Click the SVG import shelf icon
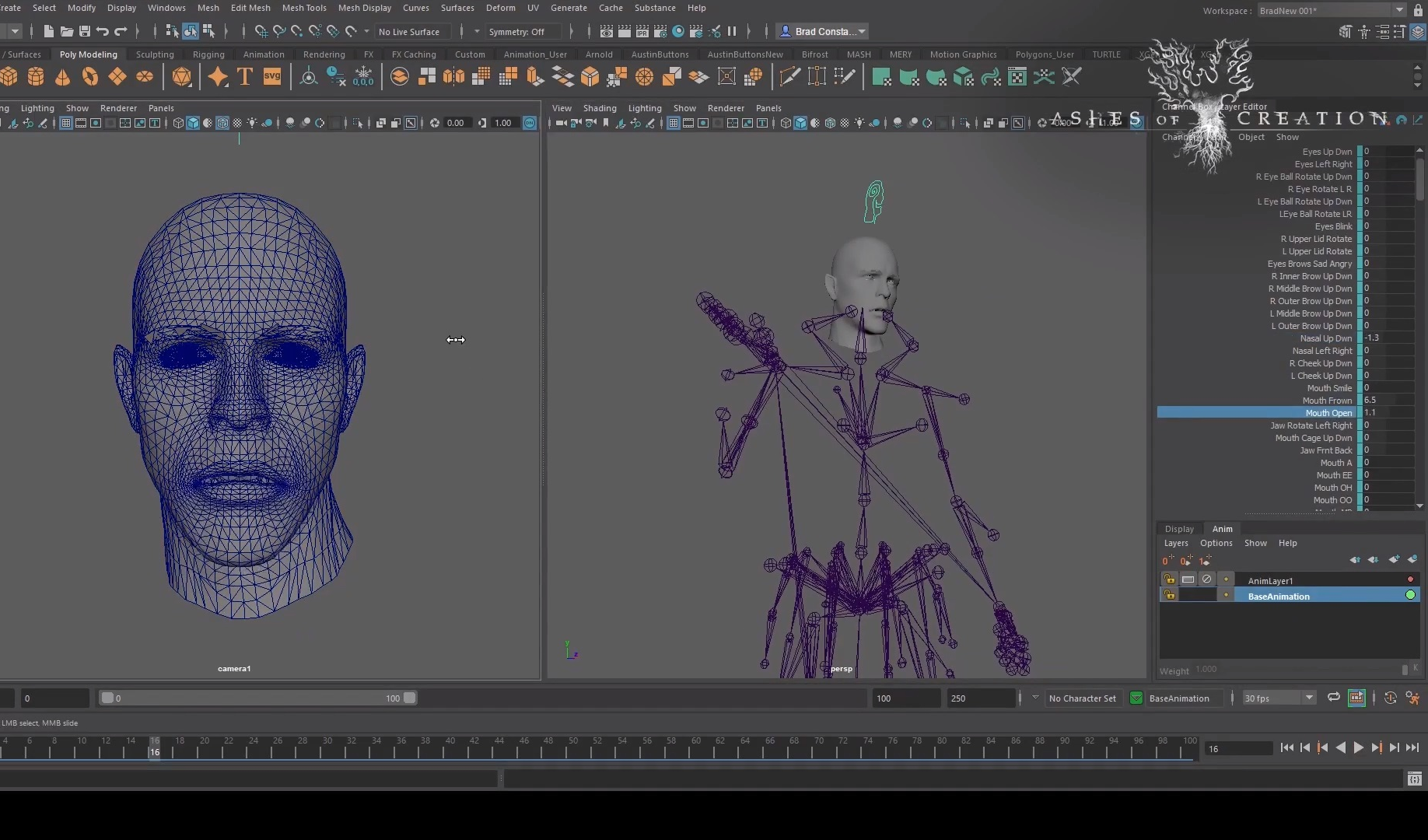This screenshot has width=1428, height=840. click(272, 76)
